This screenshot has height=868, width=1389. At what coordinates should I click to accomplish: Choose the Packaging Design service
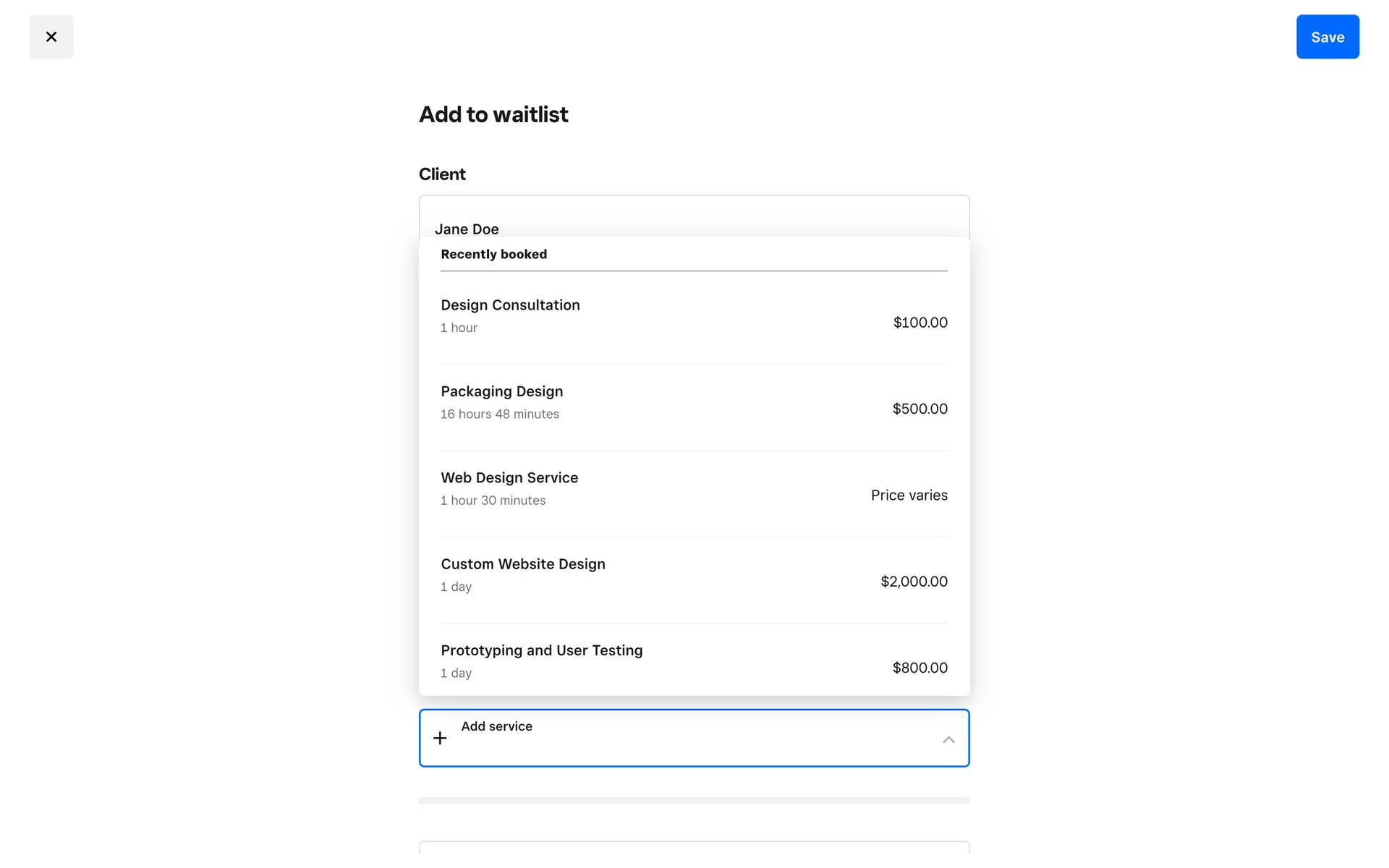501,391
